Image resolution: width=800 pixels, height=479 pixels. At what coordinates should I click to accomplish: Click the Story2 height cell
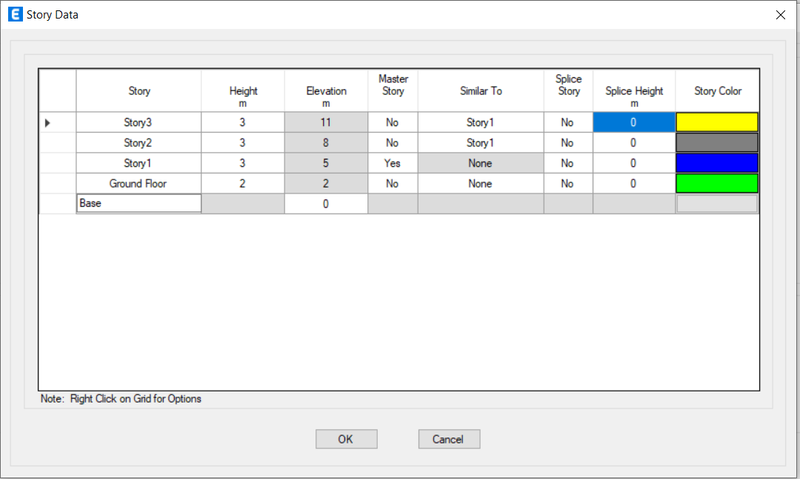click(243, 143)
